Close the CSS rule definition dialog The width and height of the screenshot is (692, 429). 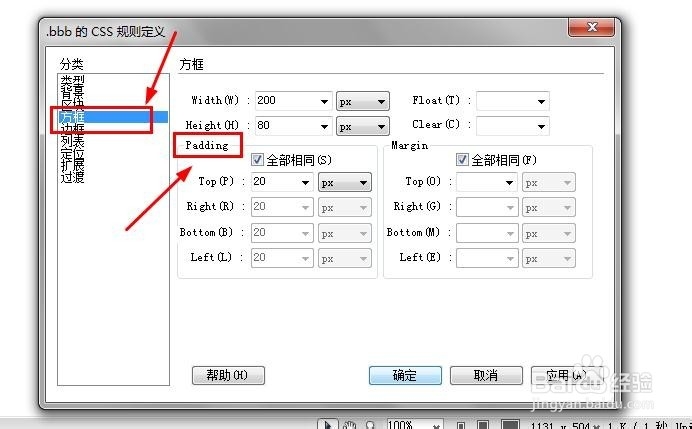(x=591, y=27)
